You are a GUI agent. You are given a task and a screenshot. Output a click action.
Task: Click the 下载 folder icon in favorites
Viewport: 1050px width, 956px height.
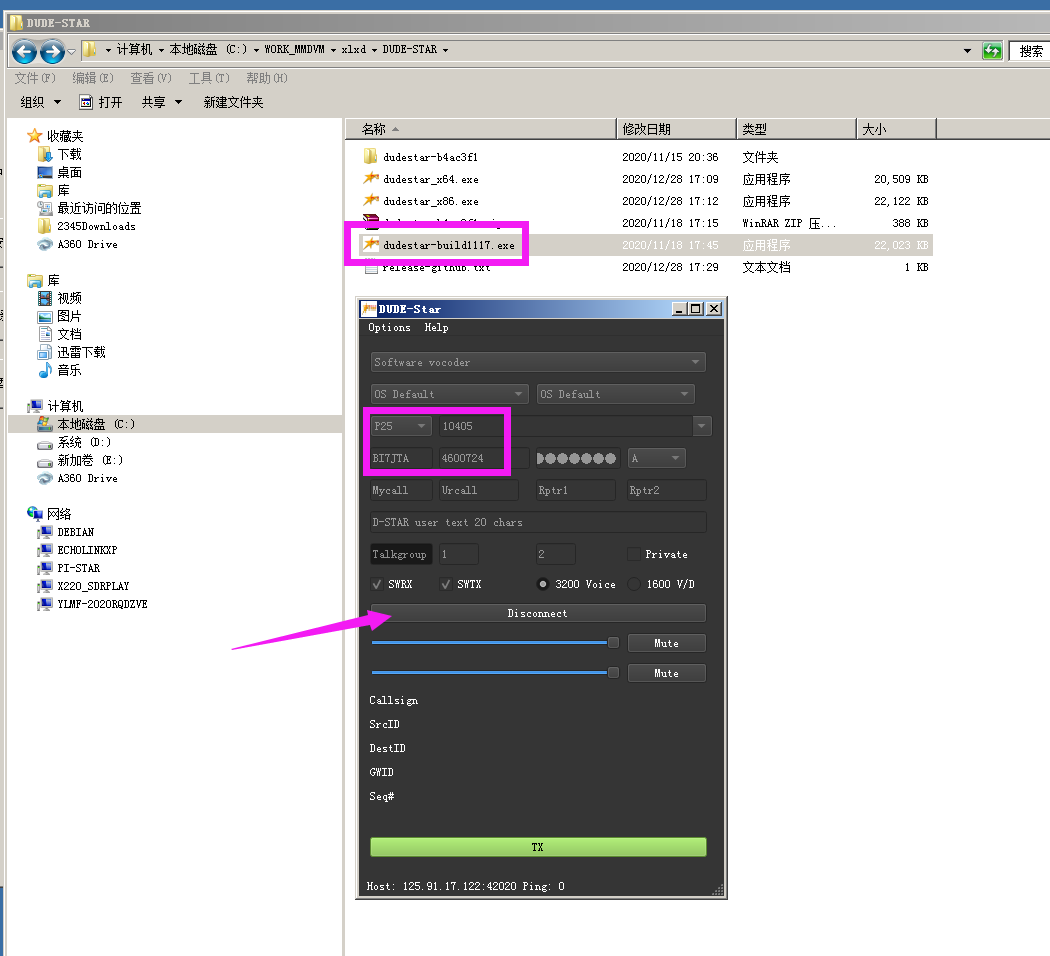click(x=45, y=154)
